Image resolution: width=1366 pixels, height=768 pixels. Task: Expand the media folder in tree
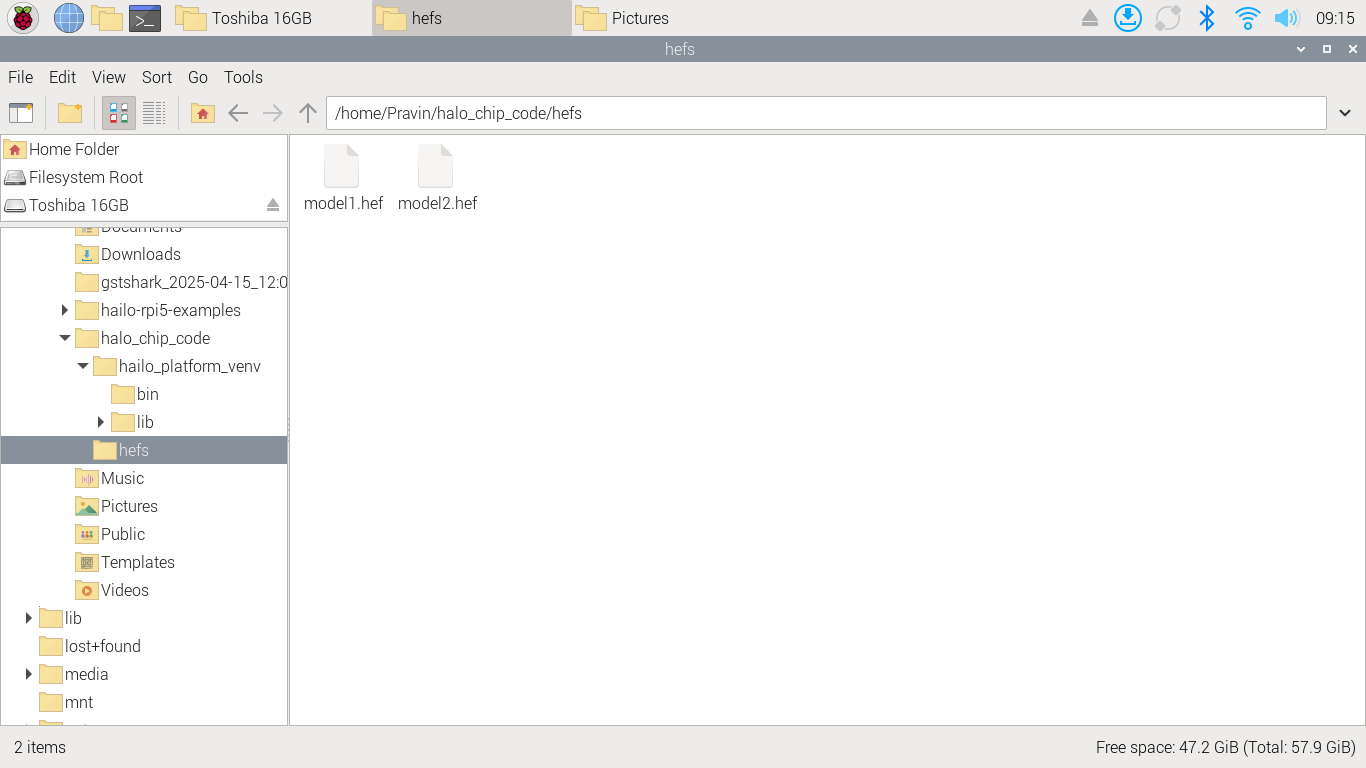29,674
